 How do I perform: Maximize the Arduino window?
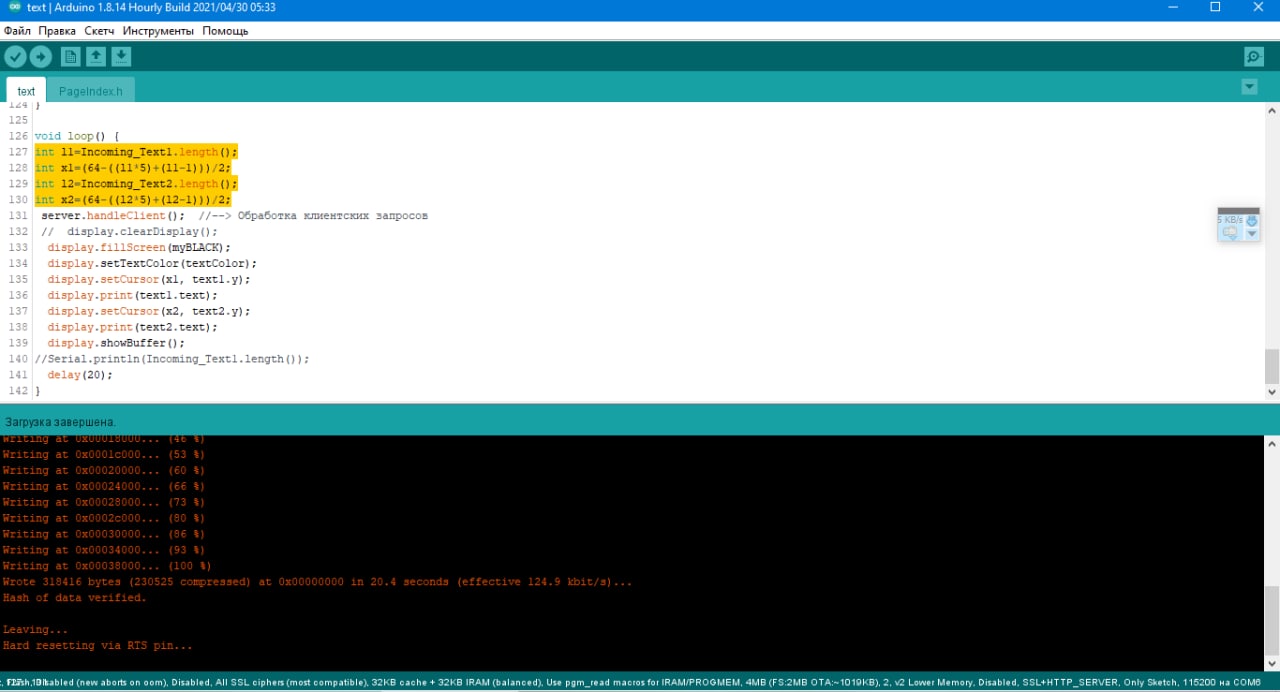(1216, 7)
